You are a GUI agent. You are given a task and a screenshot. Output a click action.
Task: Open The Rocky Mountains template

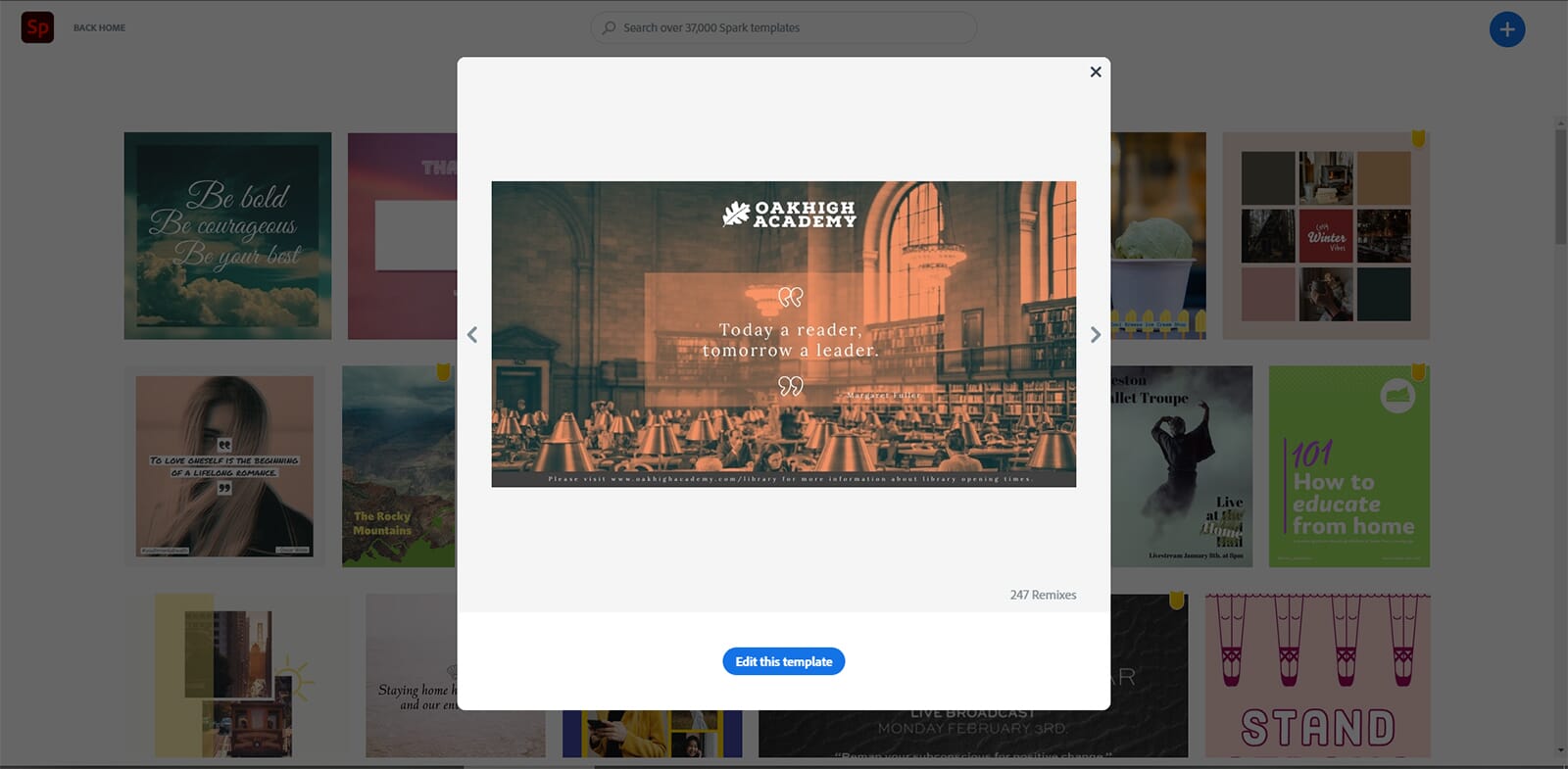pos(399,466)
